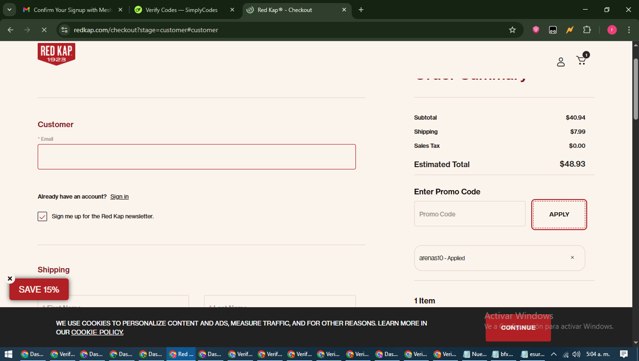Apply the promo code with APPLY button
The height and width of the screenshot is (361, 639).
(559, 214)
